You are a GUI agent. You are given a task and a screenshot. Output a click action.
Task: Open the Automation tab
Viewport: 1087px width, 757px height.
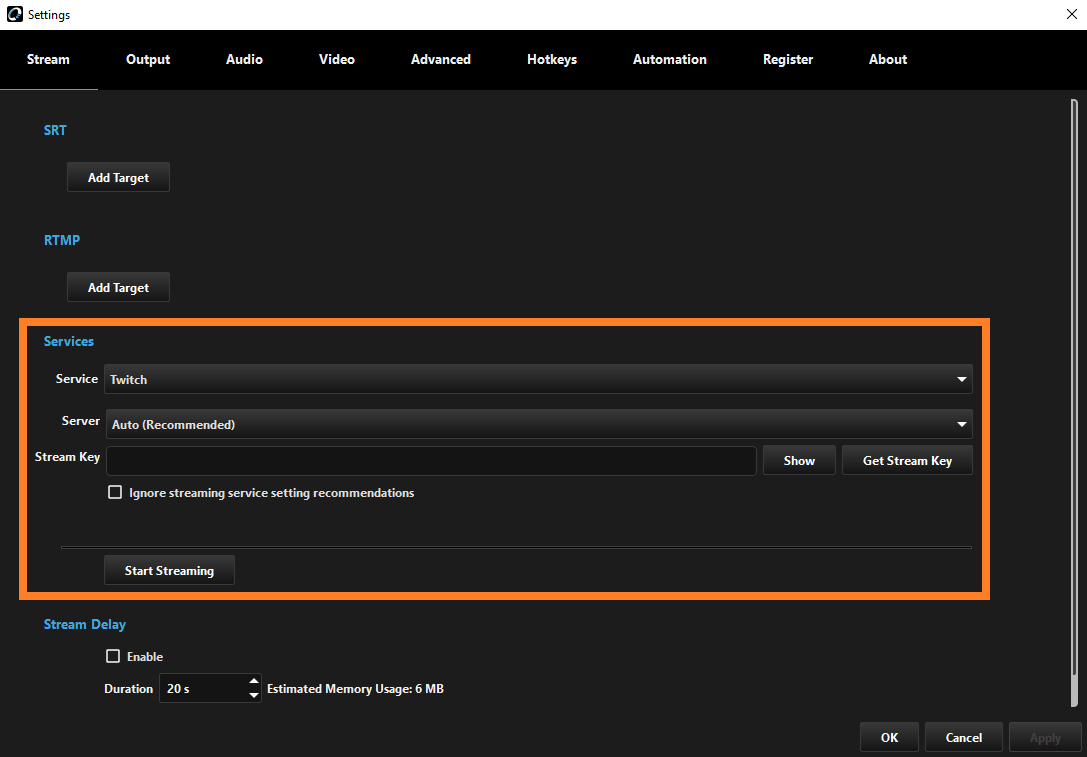click(669, 60)
